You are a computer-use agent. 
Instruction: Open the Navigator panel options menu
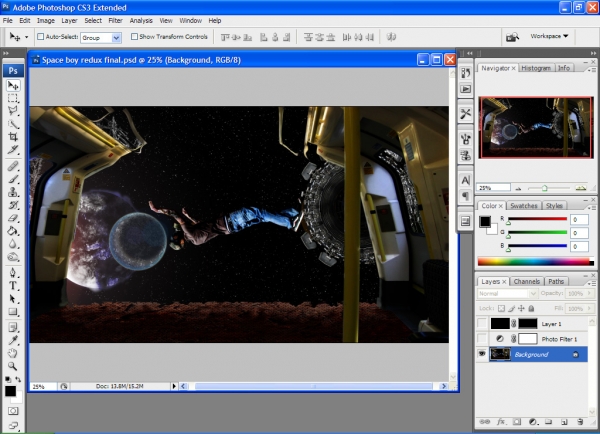pos(592,70)
